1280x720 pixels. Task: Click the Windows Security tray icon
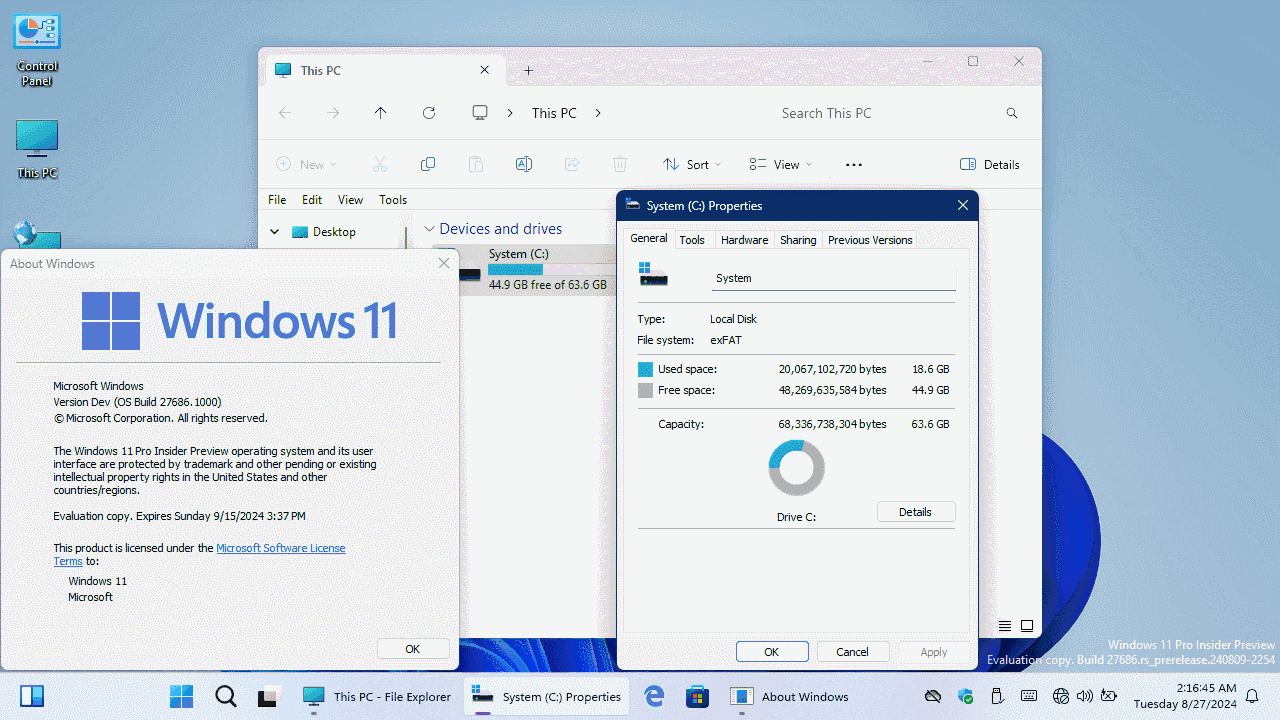(965, 696)
